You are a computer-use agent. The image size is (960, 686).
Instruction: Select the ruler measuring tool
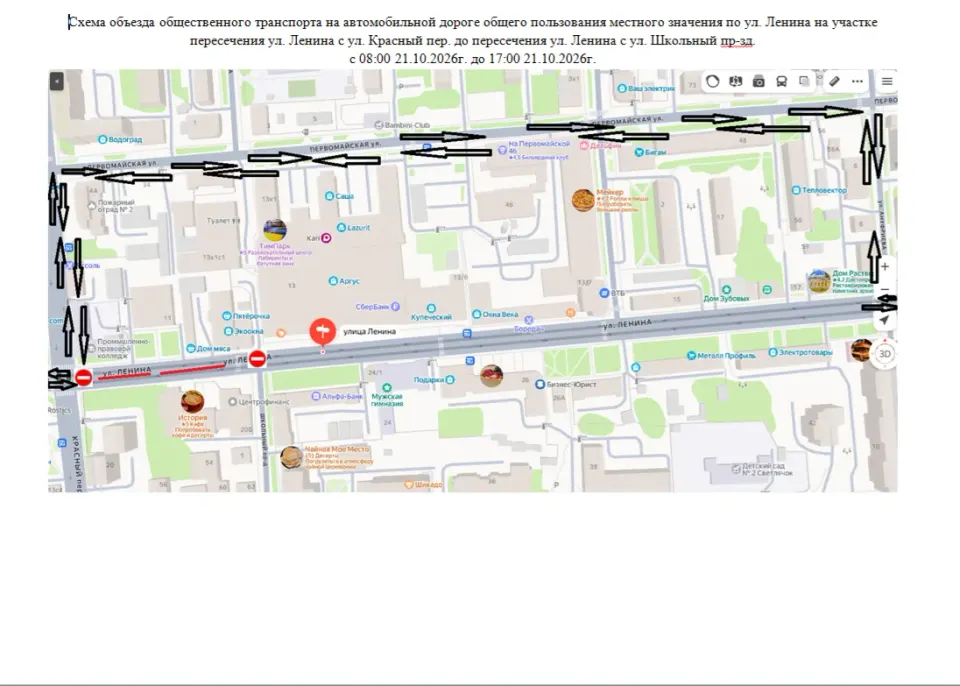pyautogui.click(x=834, y=81)
